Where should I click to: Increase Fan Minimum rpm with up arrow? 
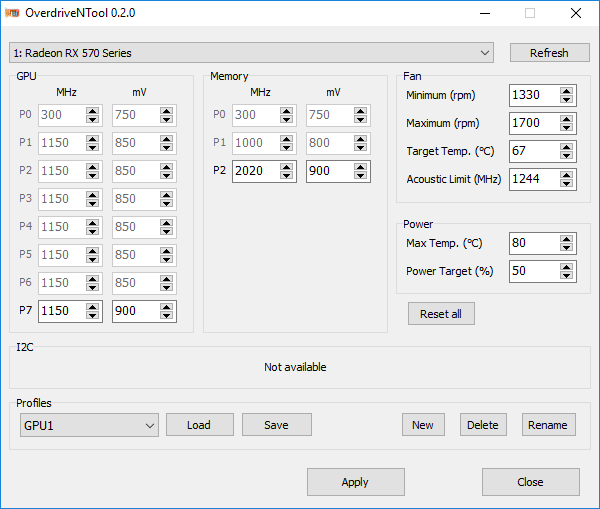pyautogui.click(x=566, y=91)
